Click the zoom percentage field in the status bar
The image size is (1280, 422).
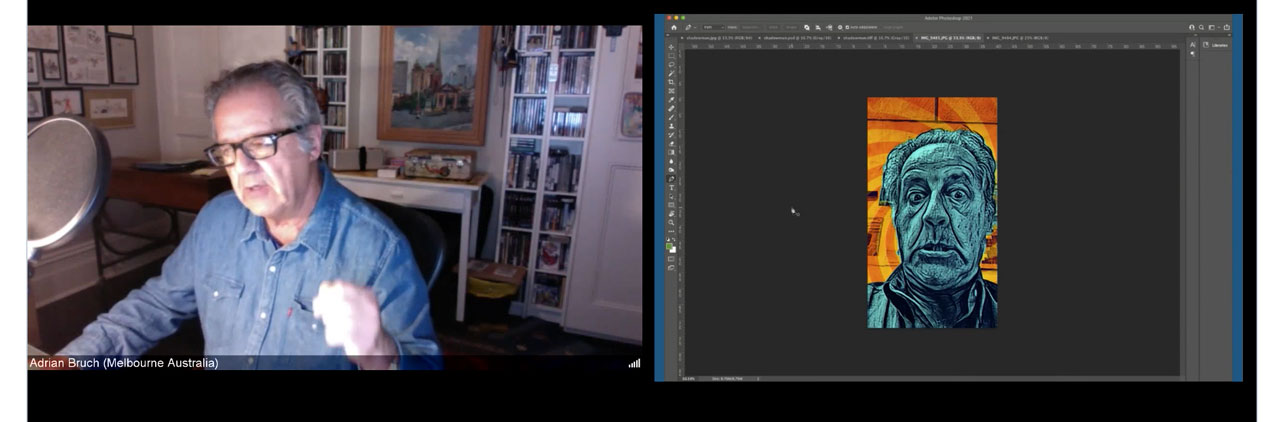pos(689,378)
